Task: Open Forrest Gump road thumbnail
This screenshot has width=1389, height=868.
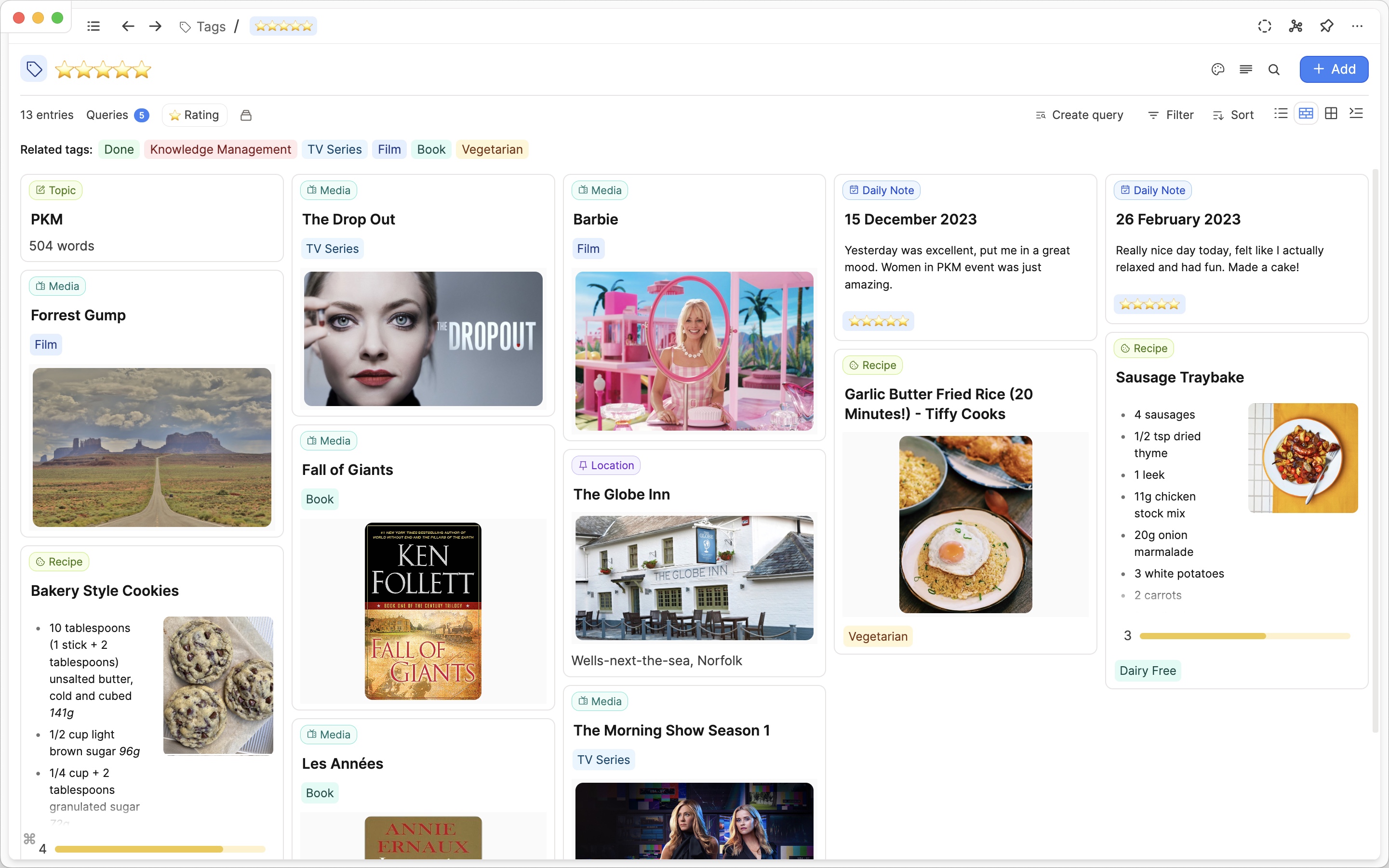Action: 152,447
